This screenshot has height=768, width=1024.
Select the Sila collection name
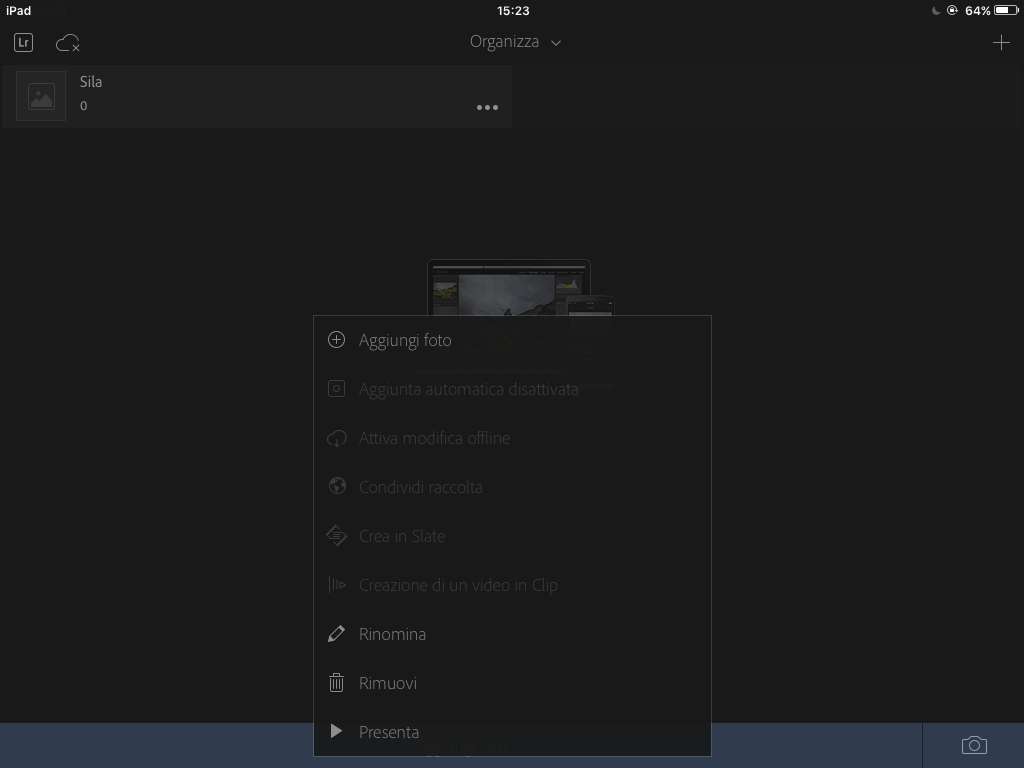tap(91, 82)
